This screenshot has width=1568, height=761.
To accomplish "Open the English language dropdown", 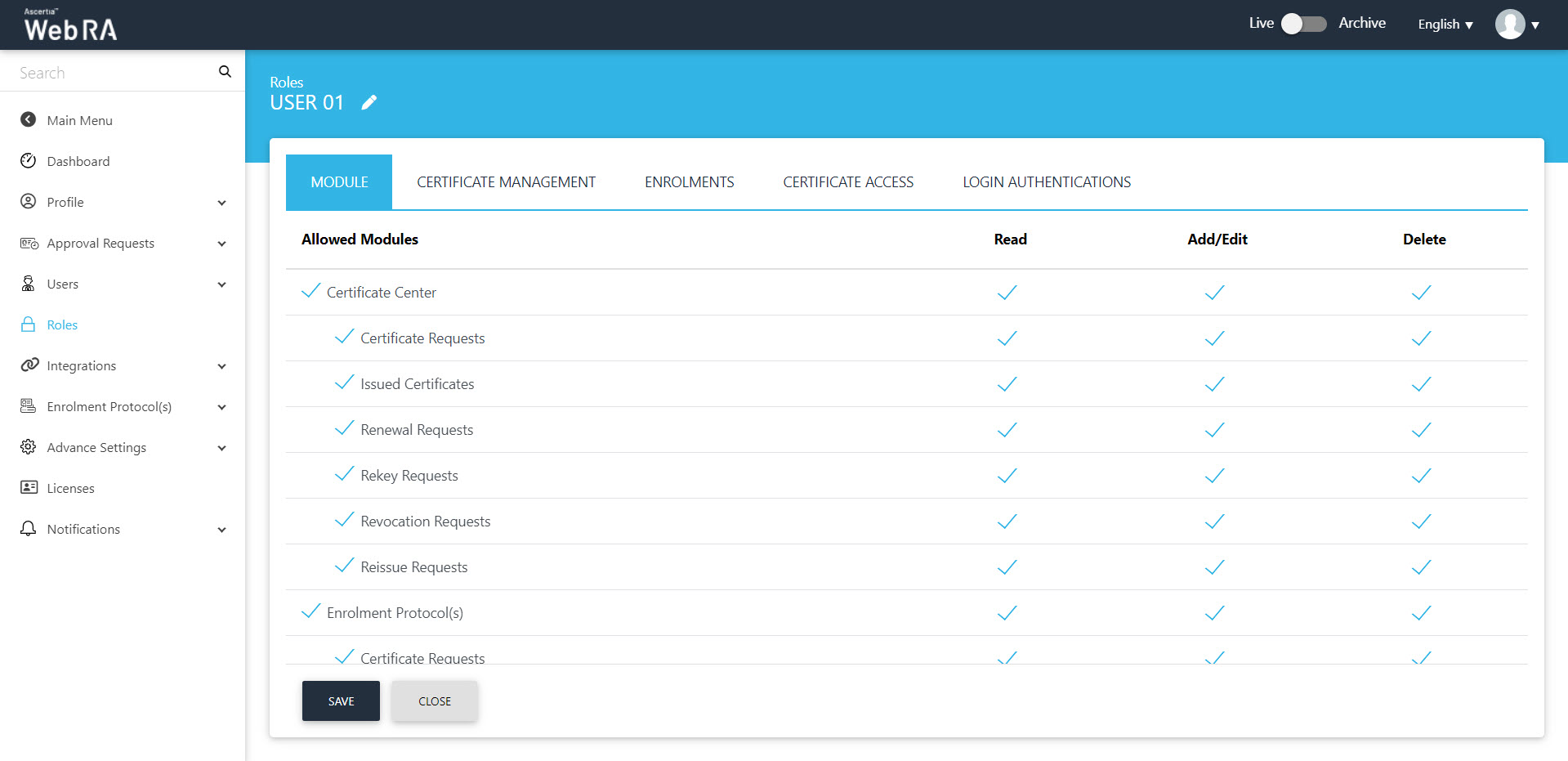I will click(1445, 25).
